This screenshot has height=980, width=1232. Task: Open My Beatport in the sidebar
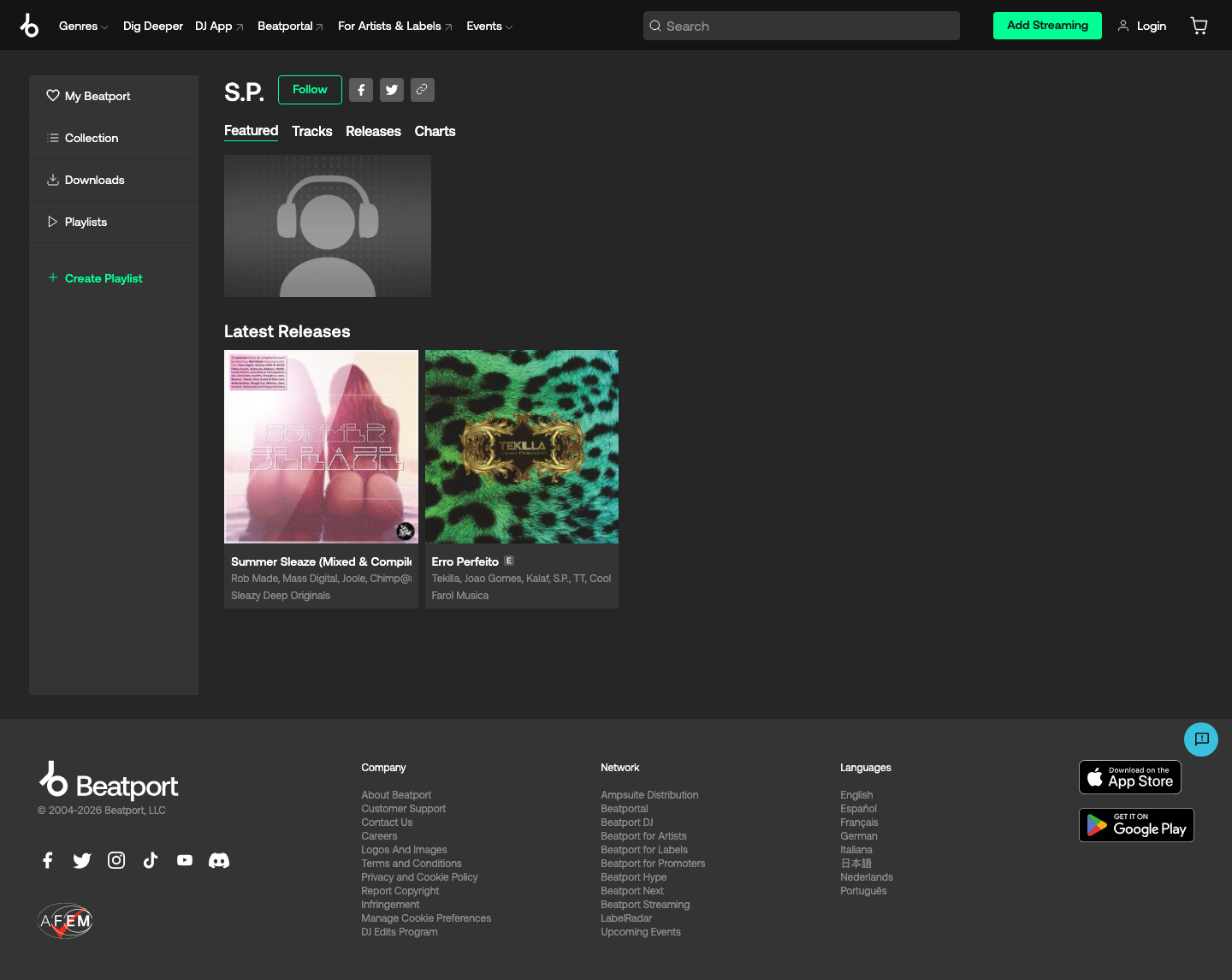tap(114, 96)
